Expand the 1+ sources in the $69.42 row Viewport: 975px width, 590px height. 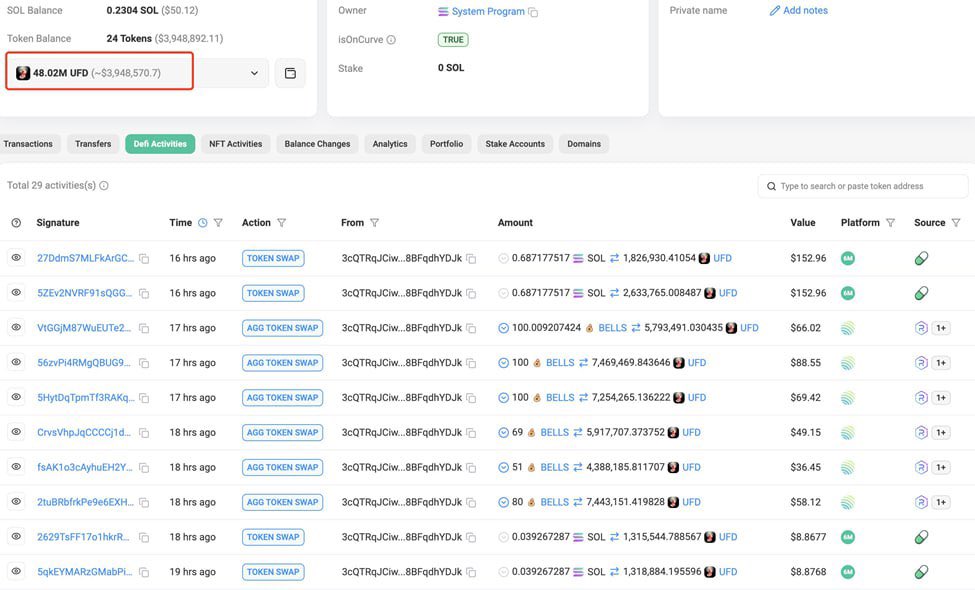pos(941,397)
